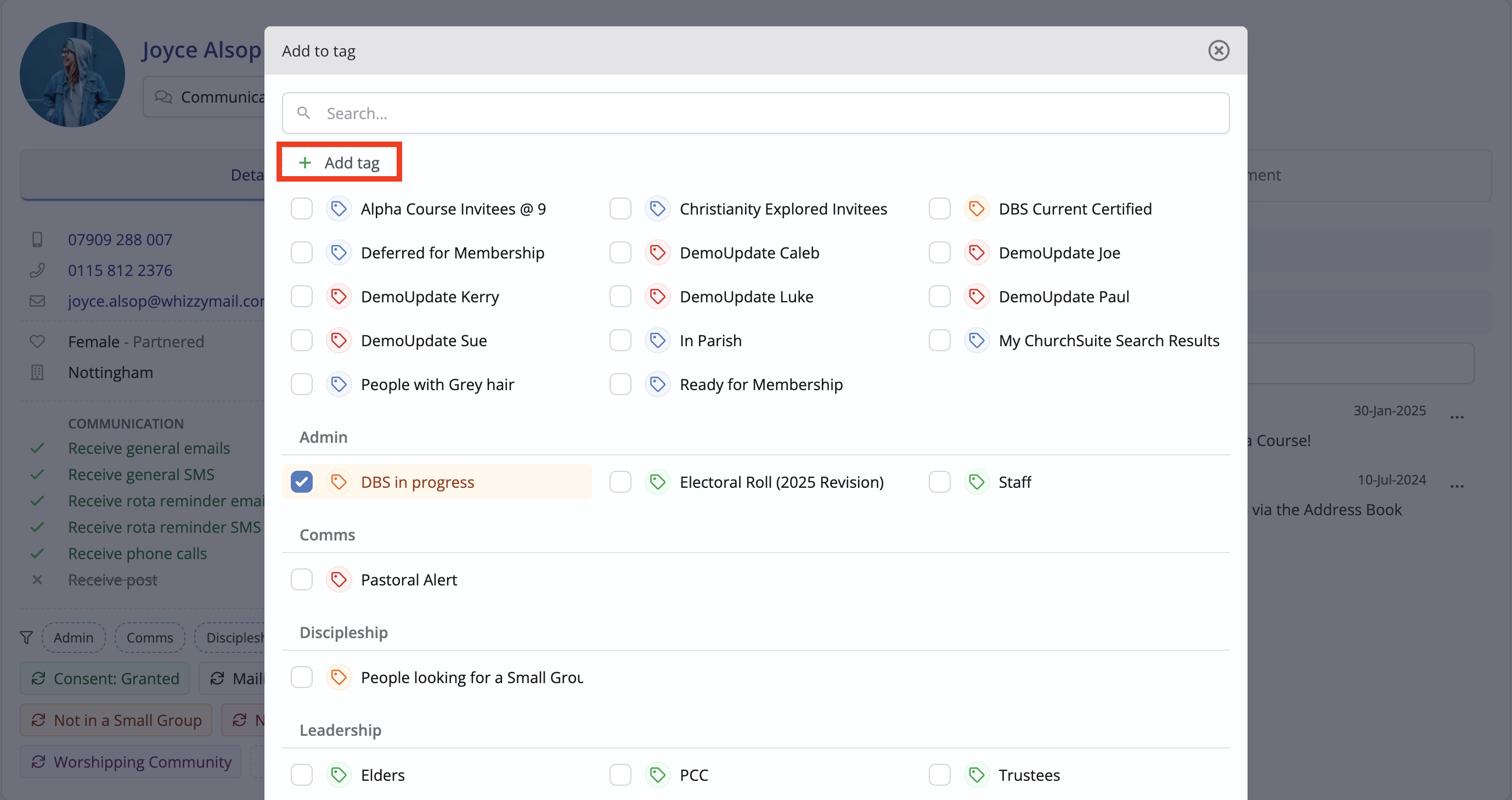
Task: Click Joyce Alsop profile photo
Action: [72, 75]
